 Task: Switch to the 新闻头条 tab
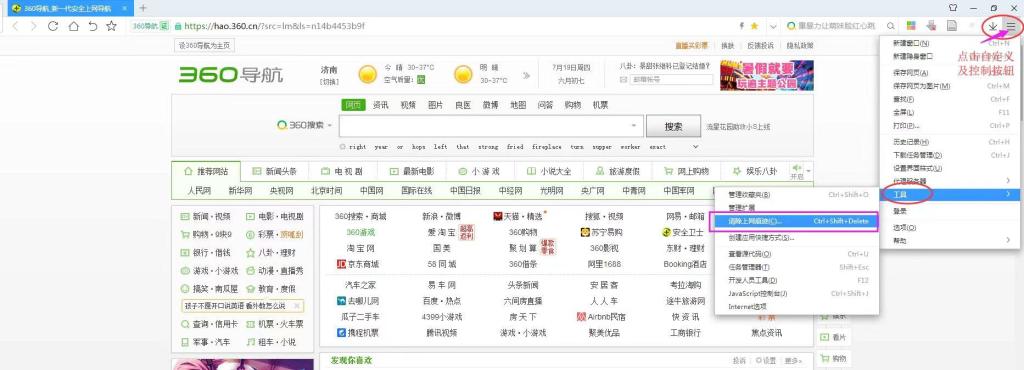pyautogui.click(x=274, y=172)
